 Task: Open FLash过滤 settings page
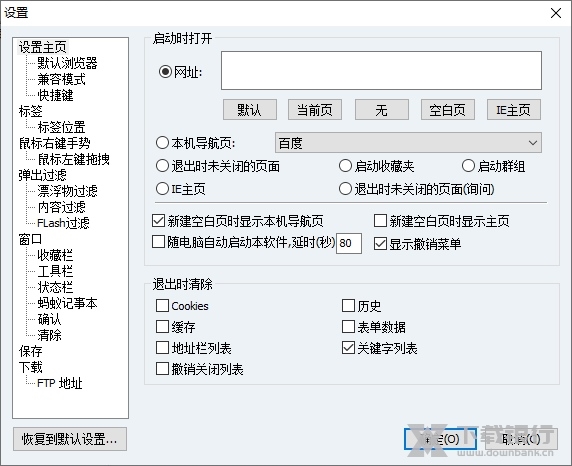[63, 223]
